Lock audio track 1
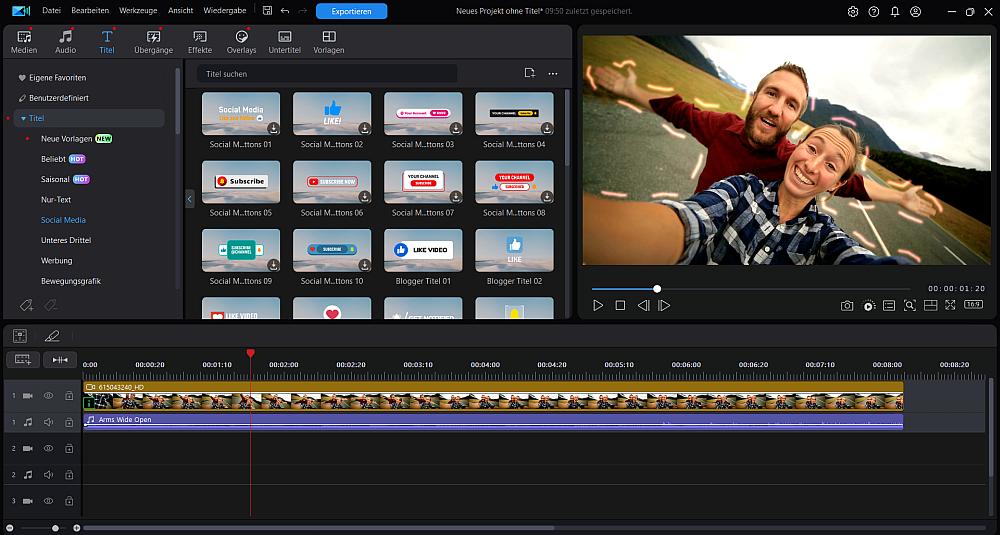Image resolution: width=1000 pixels, height=535 pixels. (69, 422)
